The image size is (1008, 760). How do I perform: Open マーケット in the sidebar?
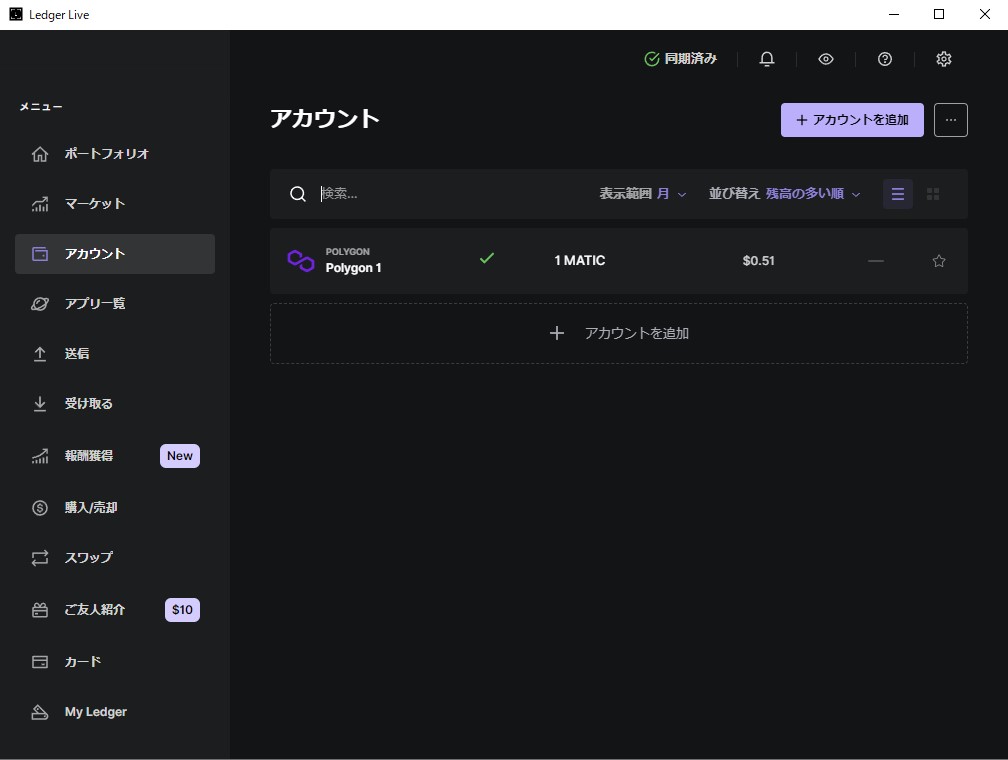click(114, 204)
